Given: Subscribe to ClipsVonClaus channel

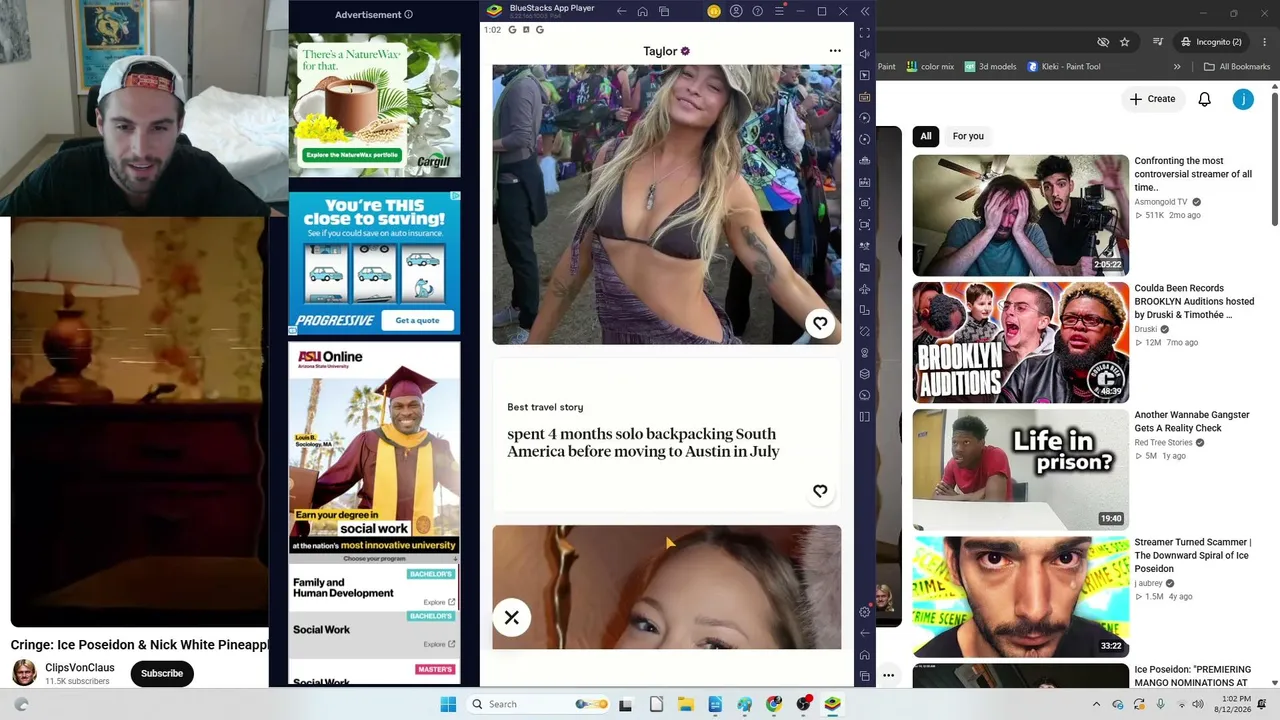Looking at the screenshot, I should [162, 674].
